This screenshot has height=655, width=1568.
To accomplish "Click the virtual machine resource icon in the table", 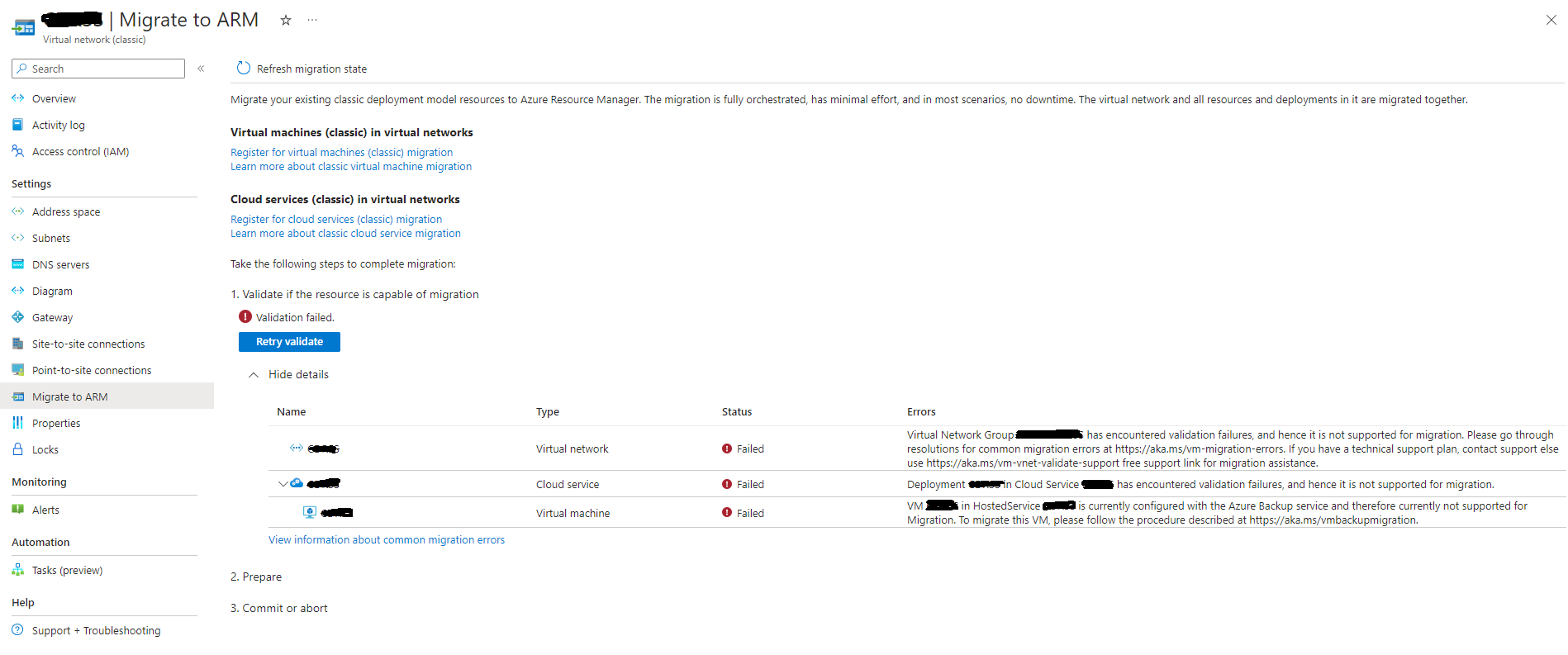I will [x=310, y=512].
